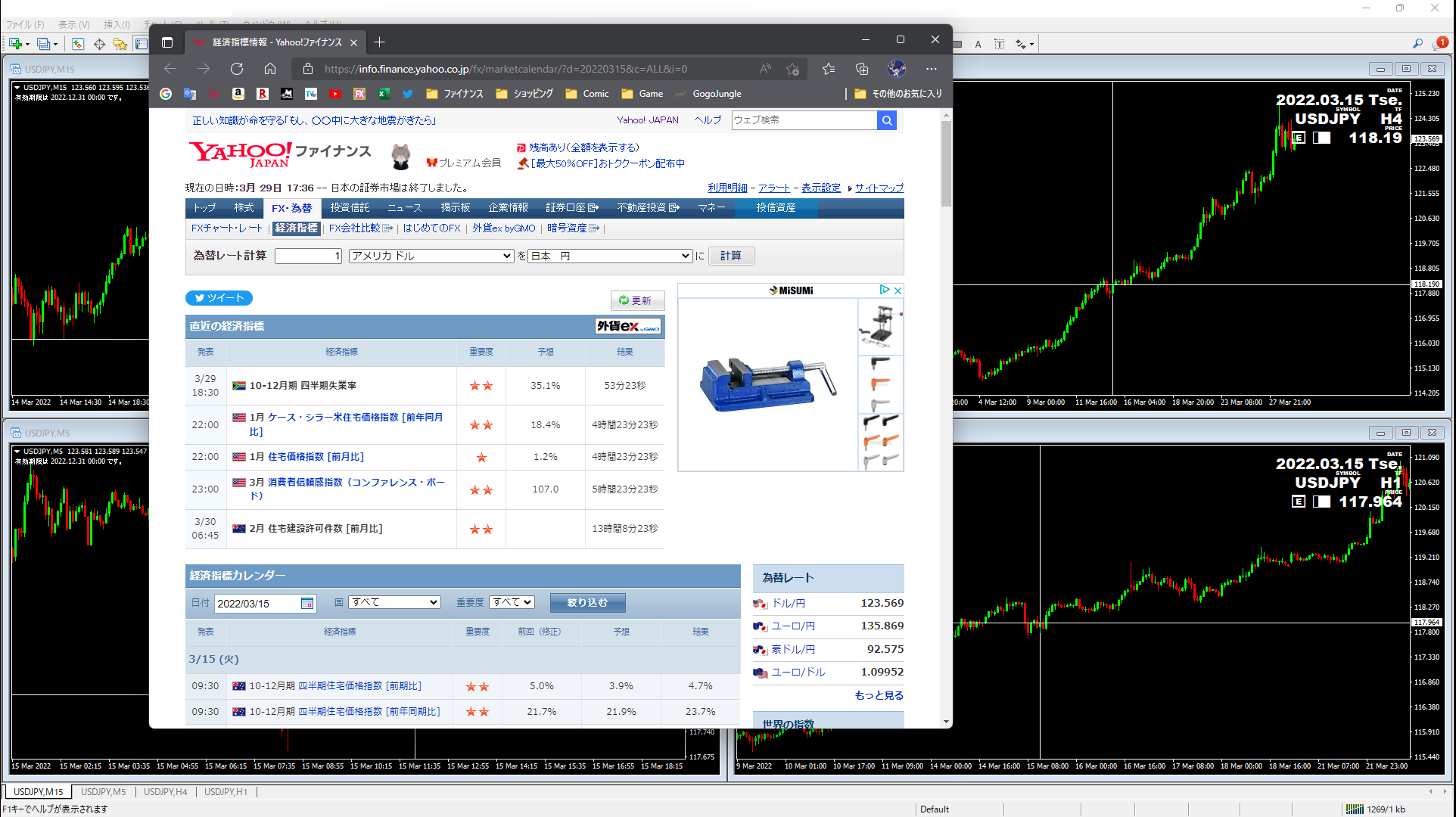1456x817 pixels.
Task: Click the 絞り込む filter button
Action: [587, 602]
